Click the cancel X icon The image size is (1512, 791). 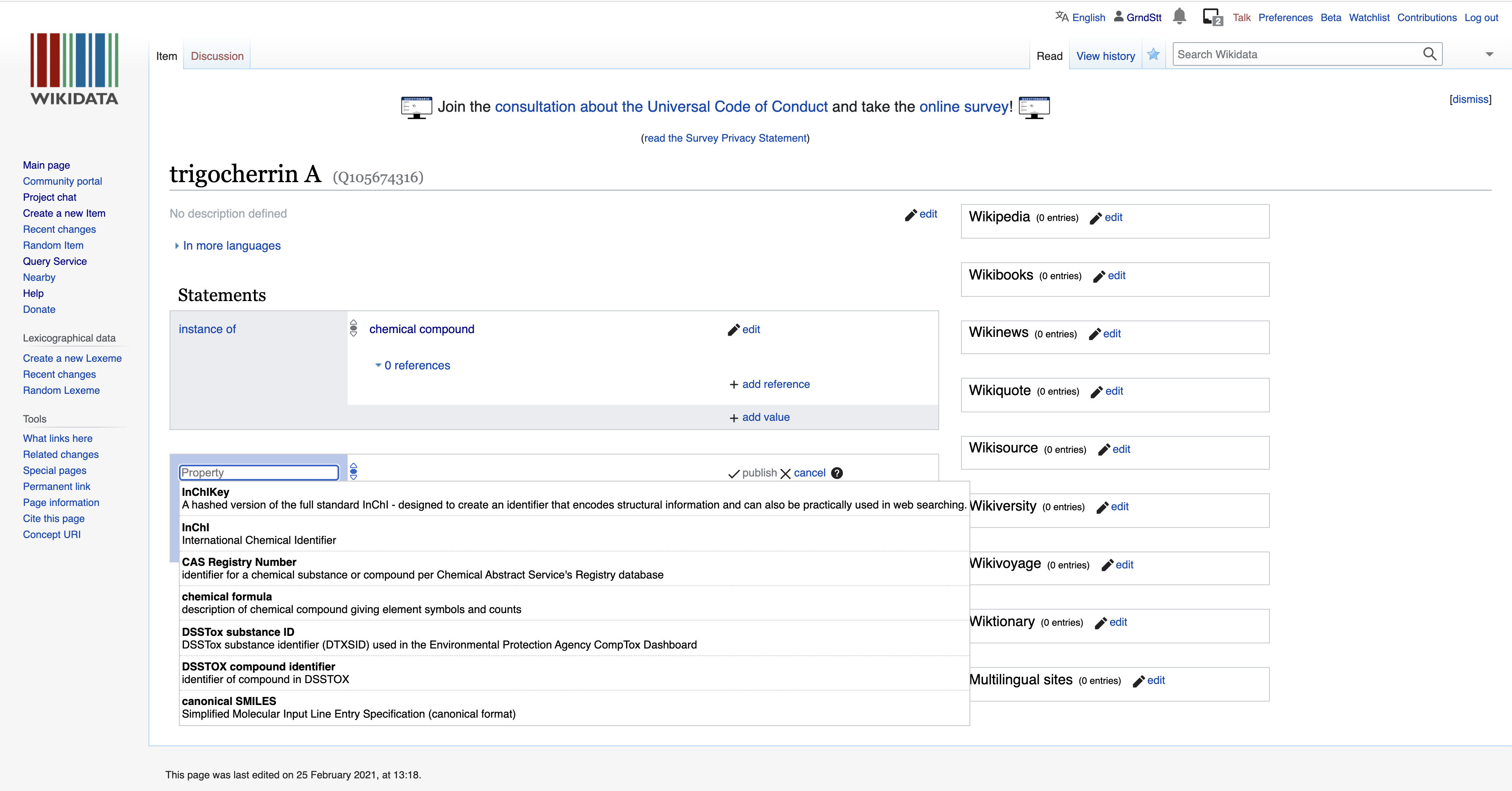[786, 474]
